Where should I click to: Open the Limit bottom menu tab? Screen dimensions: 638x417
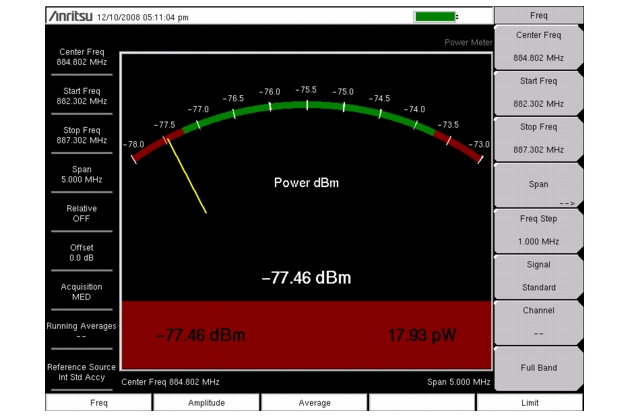click(530, 401)
